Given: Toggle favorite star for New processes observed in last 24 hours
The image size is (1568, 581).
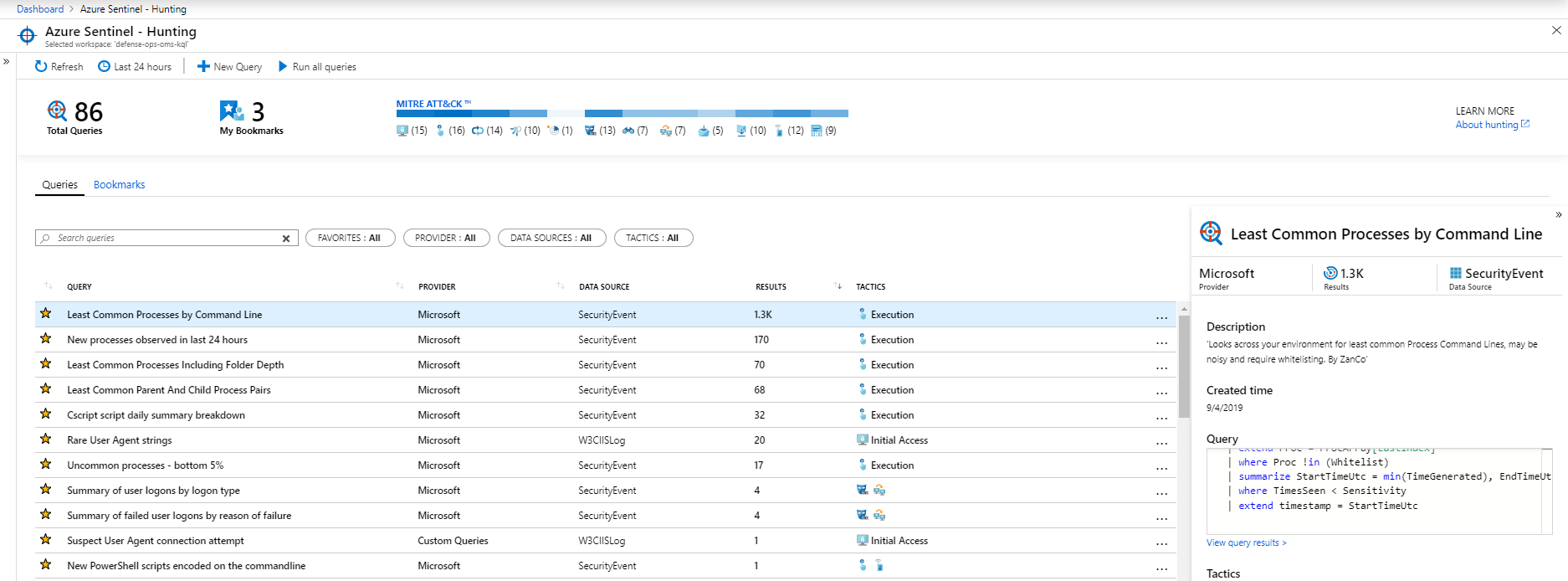Looking at the screenshot, I should pos(46,339).
